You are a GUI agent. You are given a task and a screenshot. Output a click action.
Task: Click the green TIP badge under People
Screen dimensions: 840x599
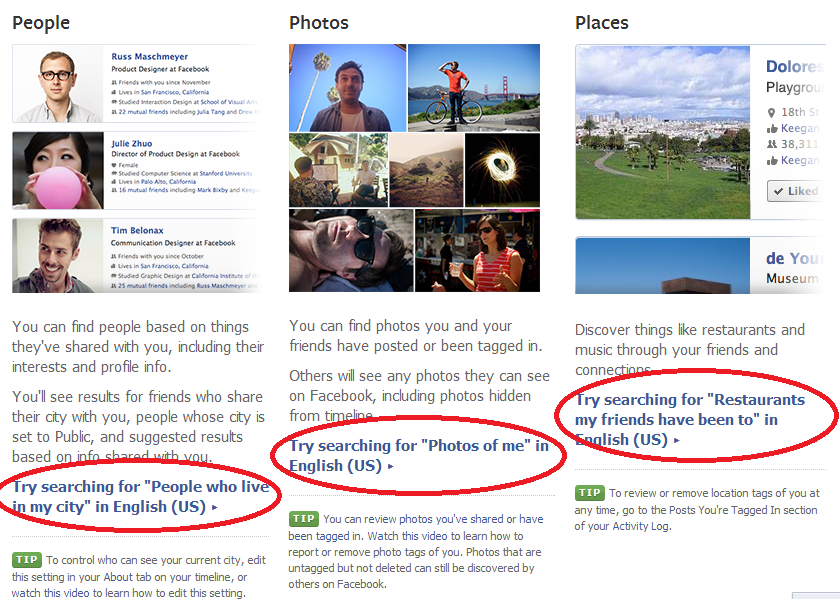(26, 560)
